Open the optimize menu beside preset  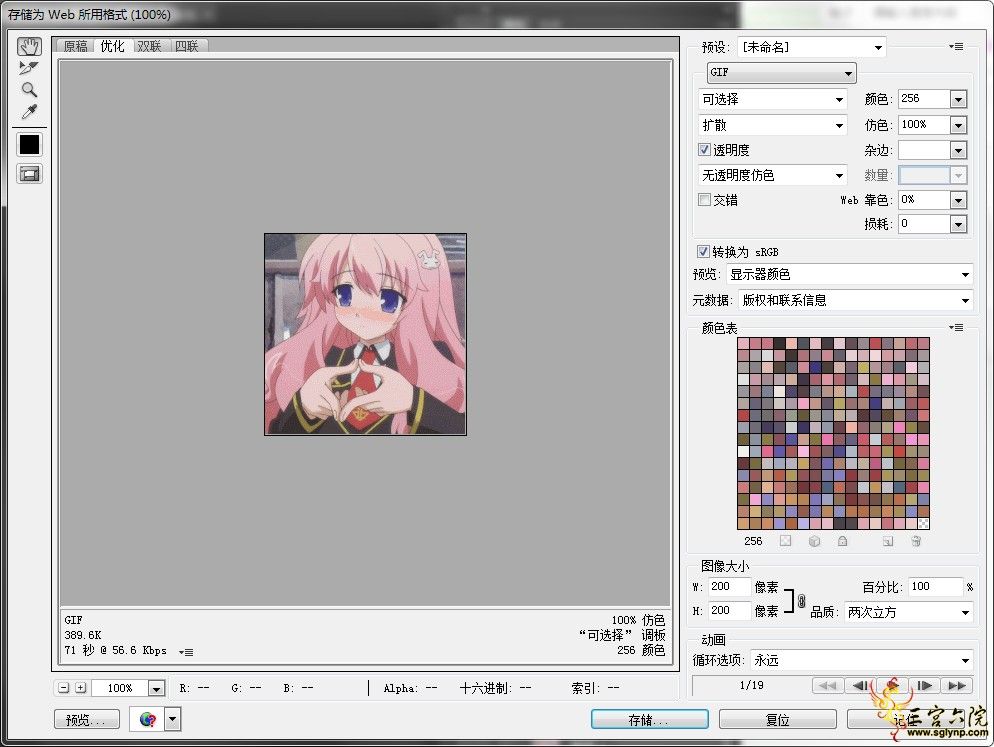(x=956, y=47)
